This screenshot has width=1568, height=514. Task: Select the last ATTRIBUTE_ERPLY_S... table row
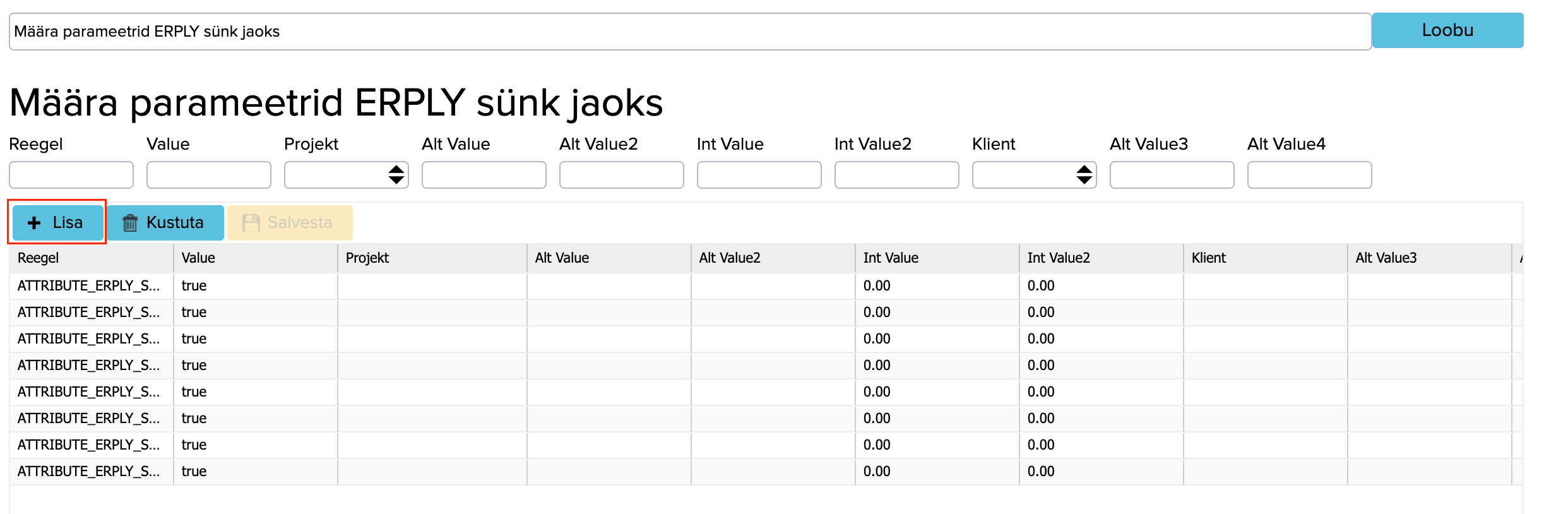tap(88, 471)
